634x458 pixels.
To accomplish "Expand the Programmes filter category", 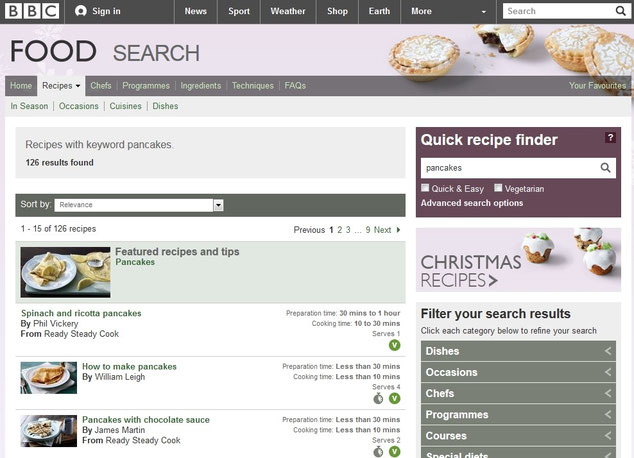I will pyautogui.click(x=518, y=414).
